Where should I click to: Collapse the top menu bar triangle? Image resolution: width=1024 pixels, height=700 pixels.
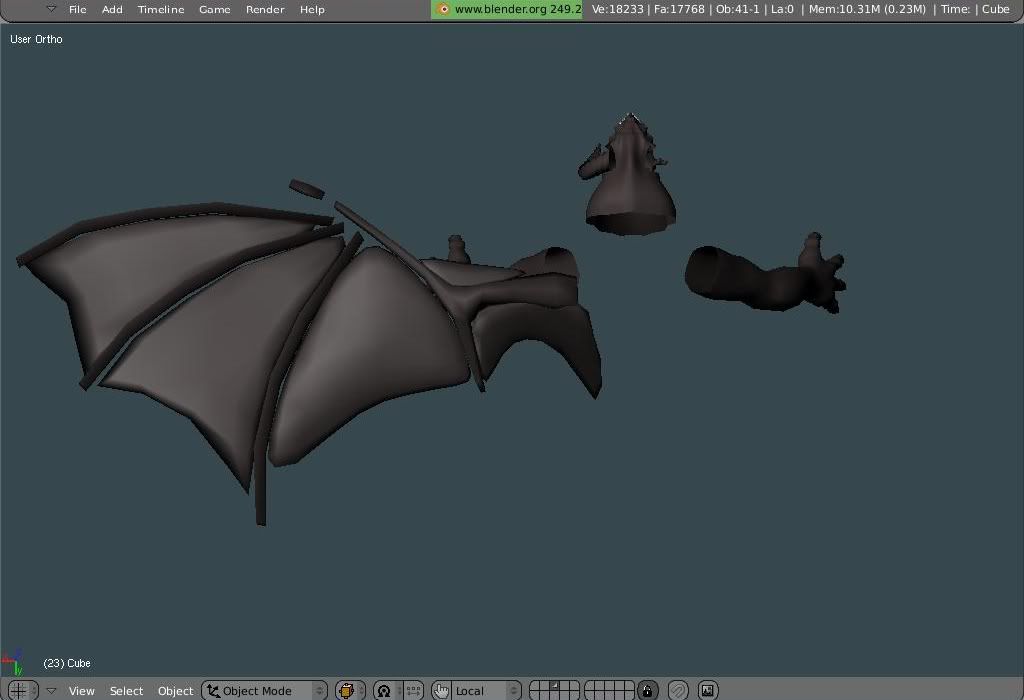click(51, 9)
